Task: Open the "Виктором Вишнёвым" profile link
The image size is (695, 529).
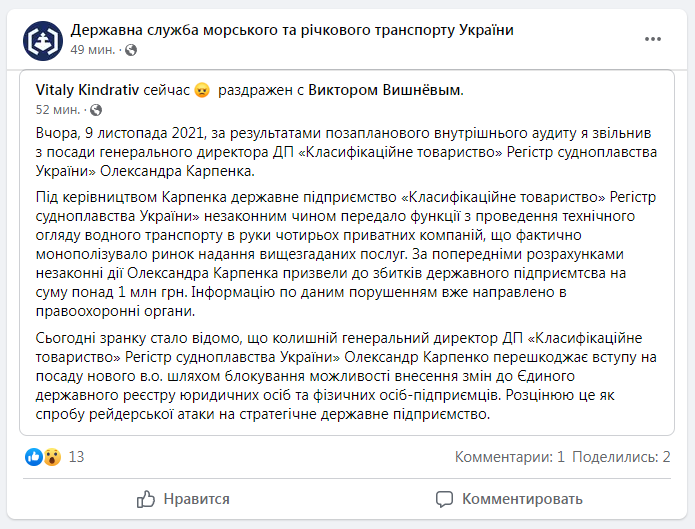Action: coord(385,91)
